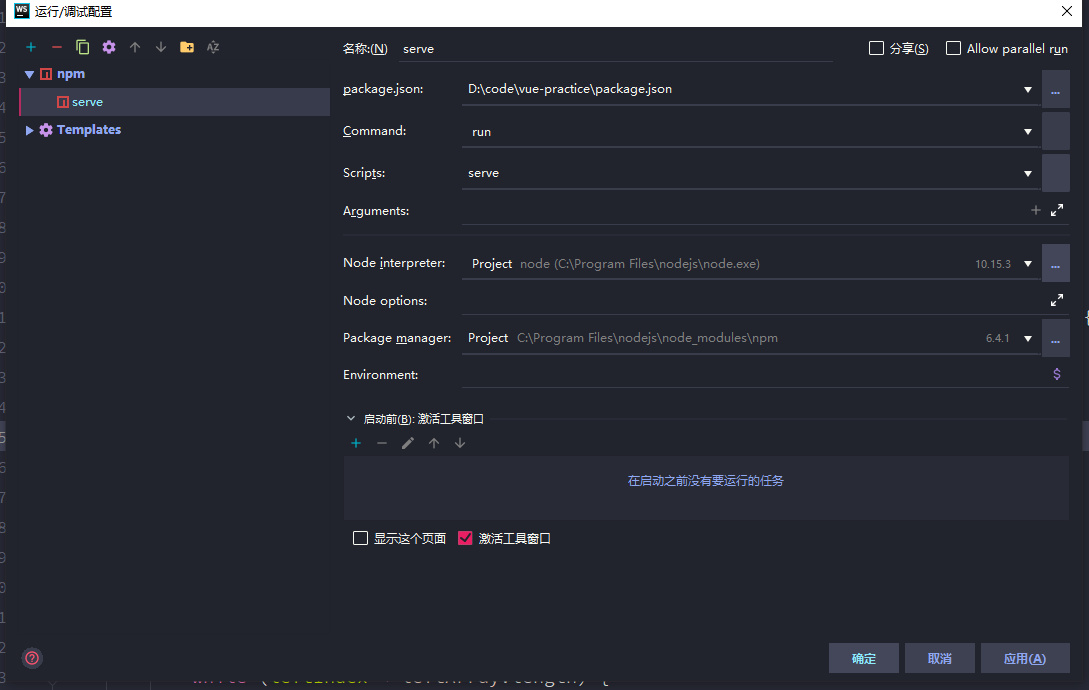Viewport: 1089px width, 690px height.
Task: Copy the selected configuration
Action: (x=83, y=46)
